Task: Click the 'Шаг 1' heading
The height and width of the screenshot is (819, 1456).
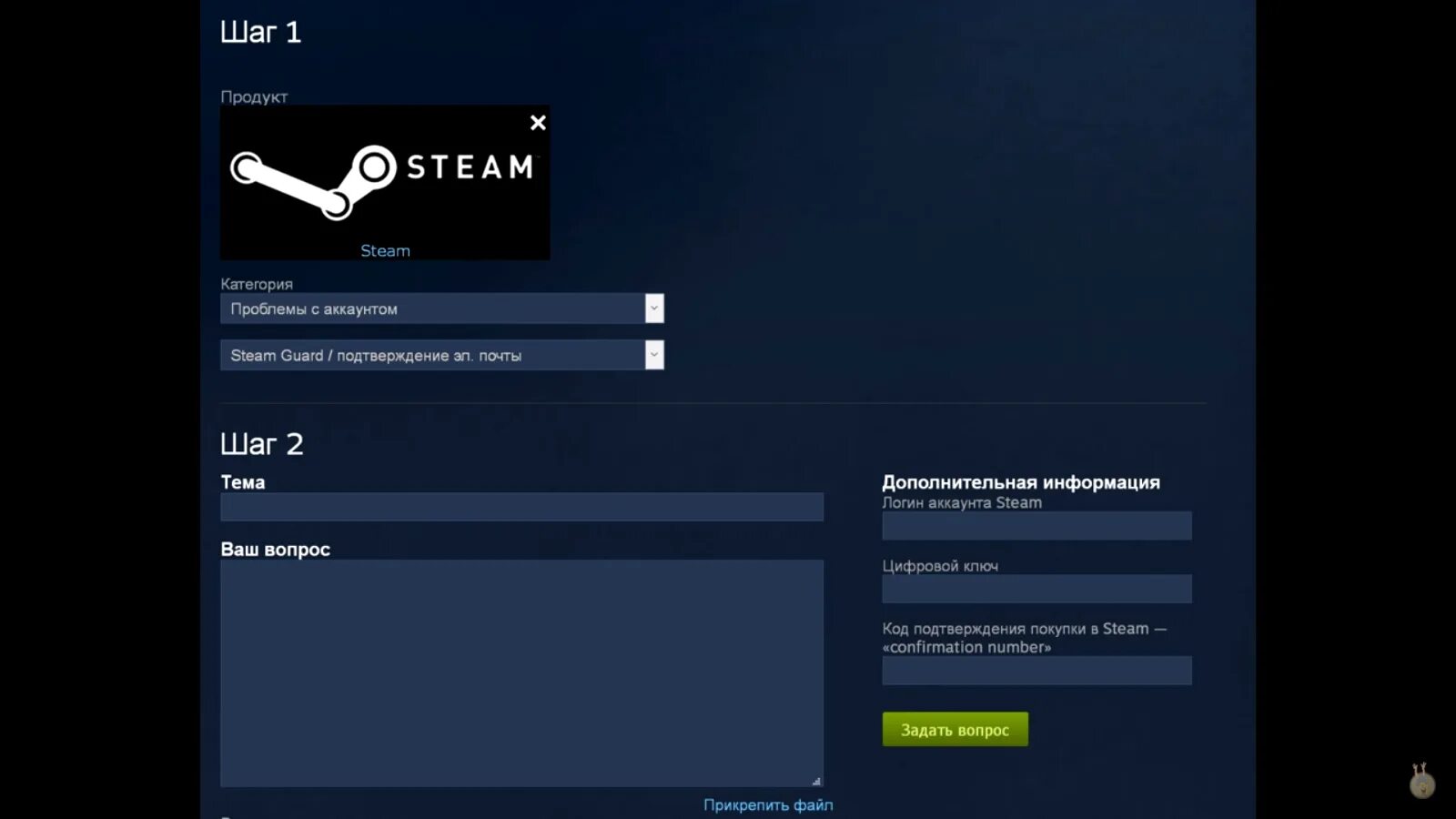Action: (260, 32)
